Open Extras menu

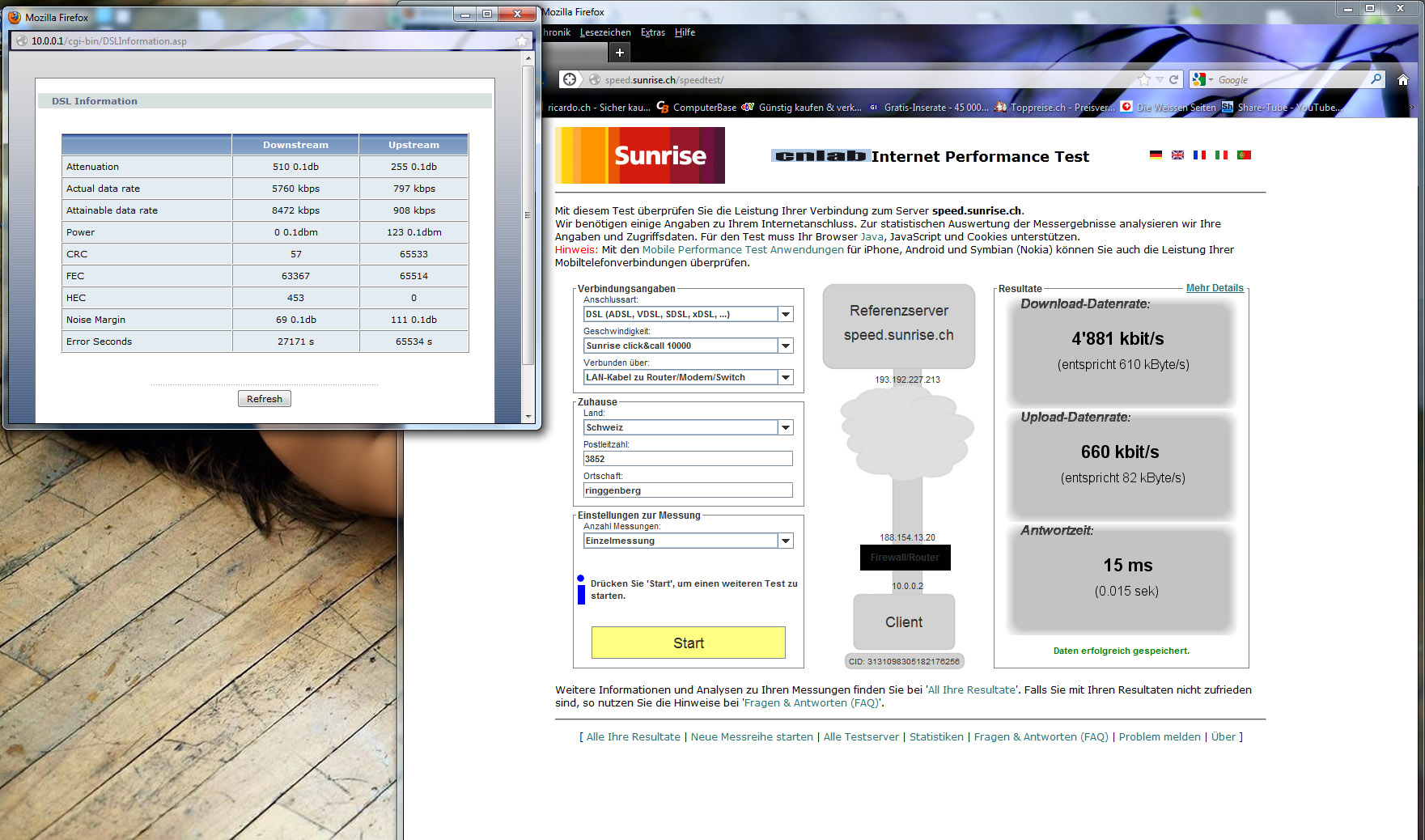(x=653, y=32)
